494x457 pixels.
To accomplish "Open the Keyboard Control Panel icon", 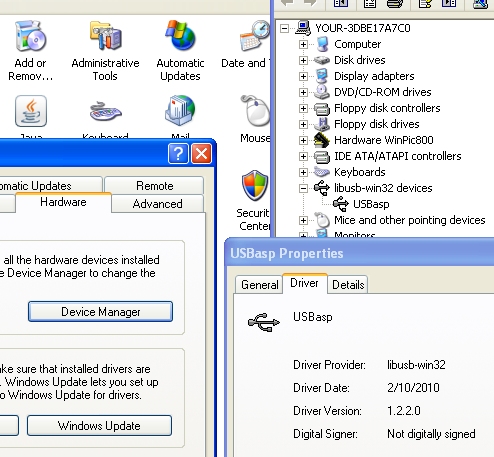I will (x=105, y=112).
